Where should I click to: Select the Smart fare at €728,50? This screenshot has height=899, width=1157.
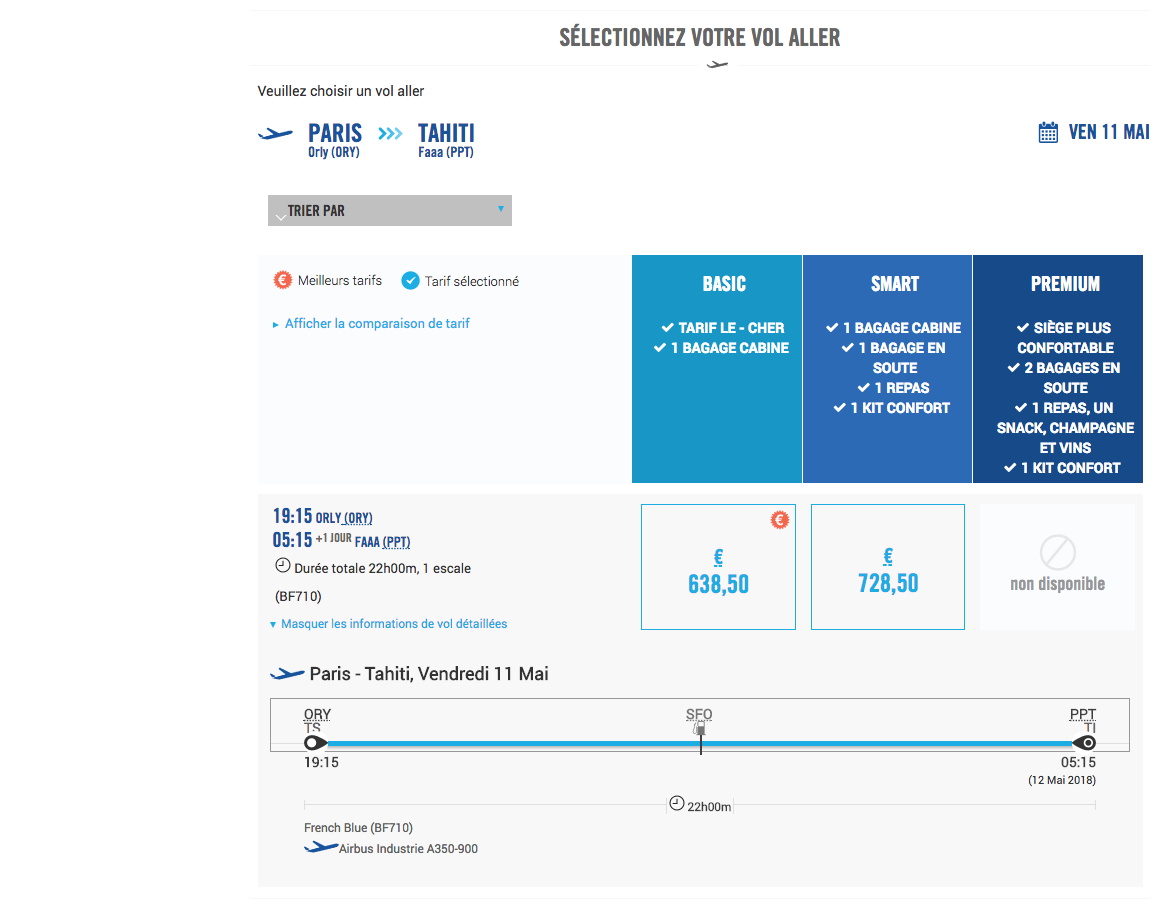click(x=888, y=567)
